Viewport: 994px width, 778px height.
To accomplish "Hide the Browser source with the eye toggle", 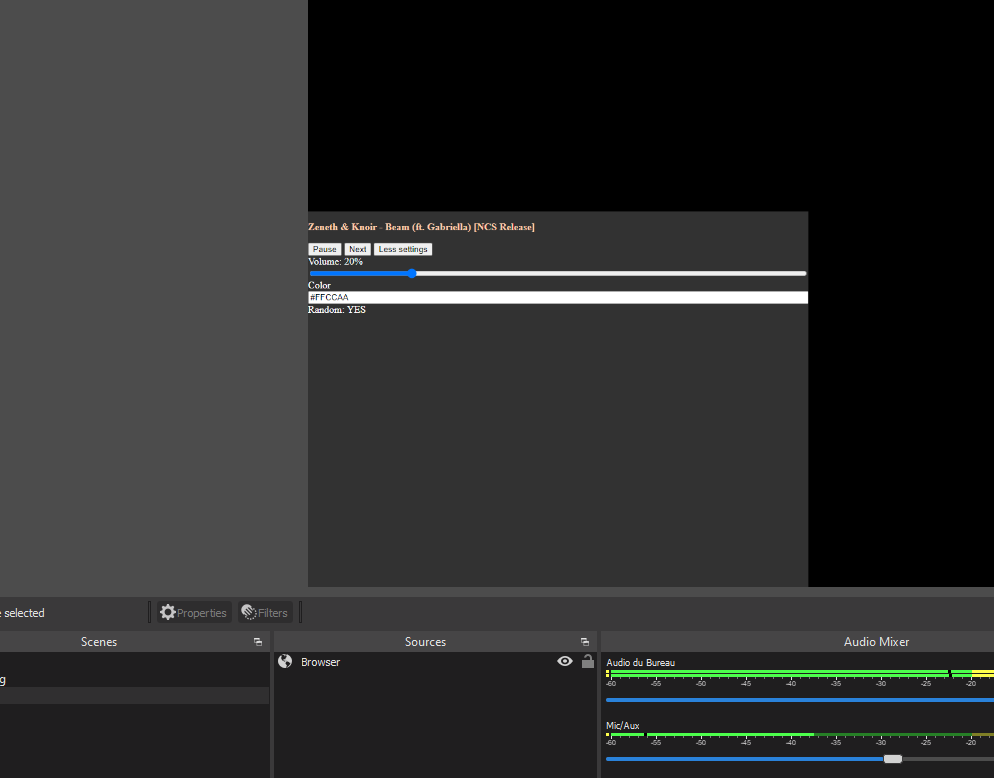I will tap(565, 661).
